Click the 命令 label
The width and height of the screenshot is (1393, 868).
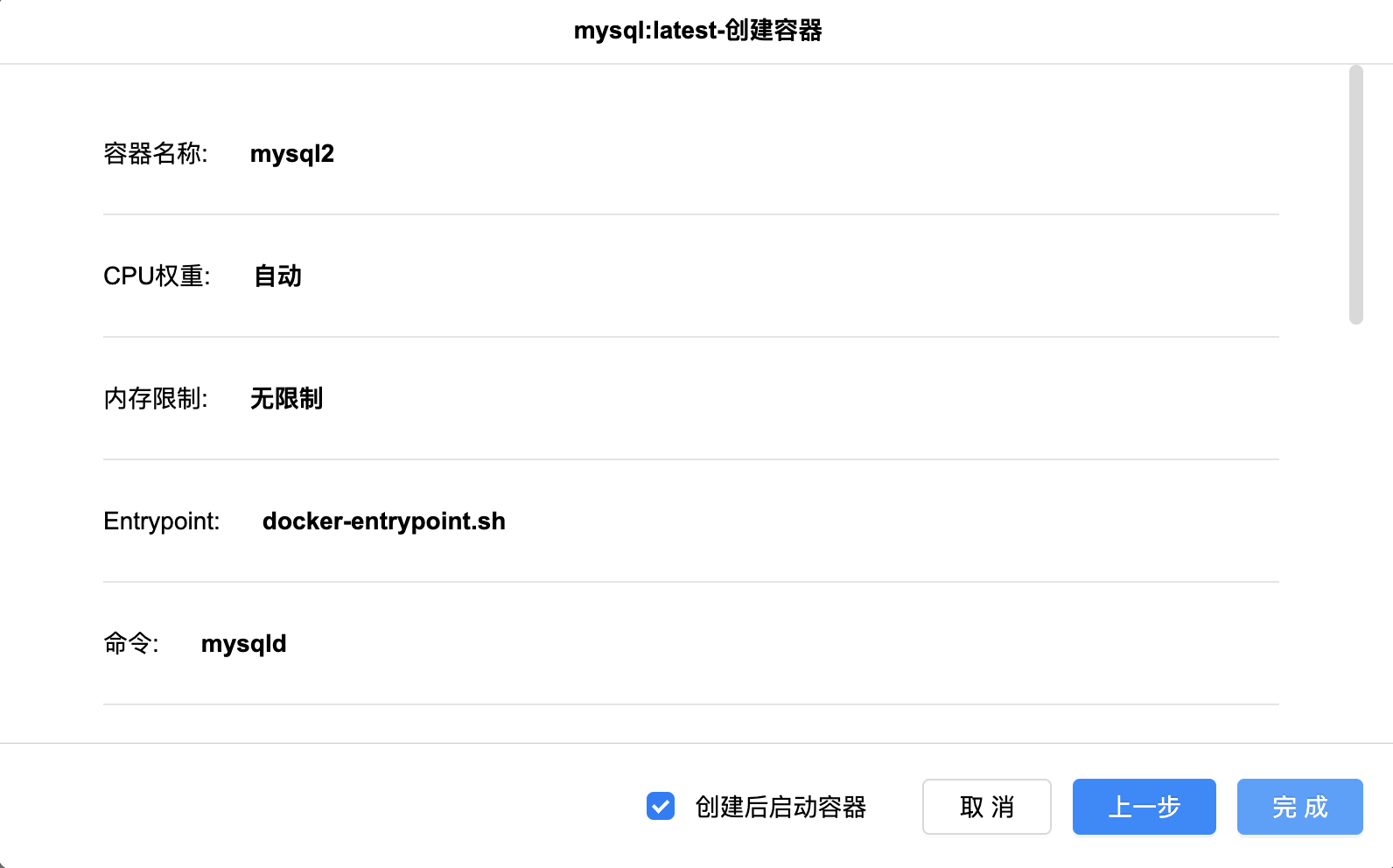pyautogui.click(x=130, y=644)
